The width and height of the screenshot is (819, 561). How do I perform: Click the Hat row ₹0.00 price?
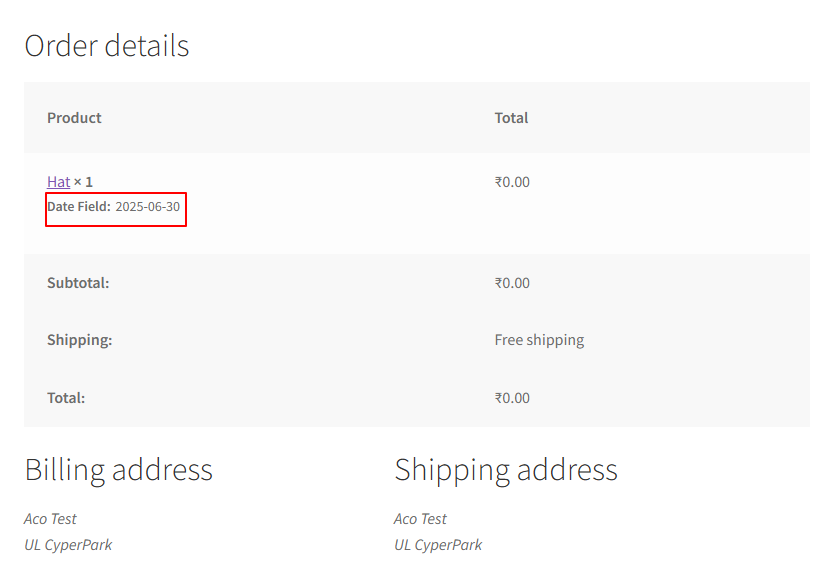[512, 182]
